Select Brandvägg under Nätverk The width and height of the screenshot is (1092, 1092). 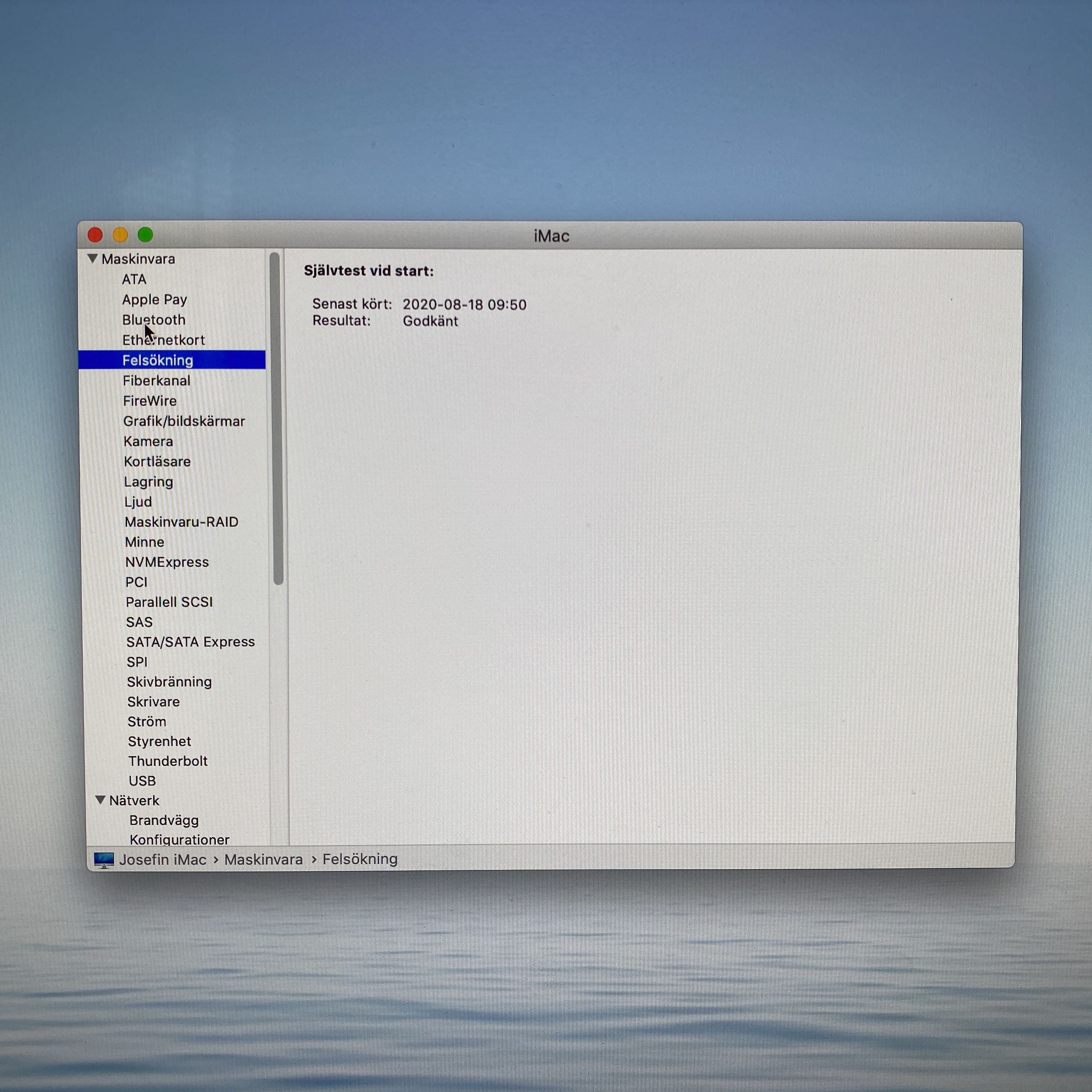pyautogui.click(x=164, y=820)
